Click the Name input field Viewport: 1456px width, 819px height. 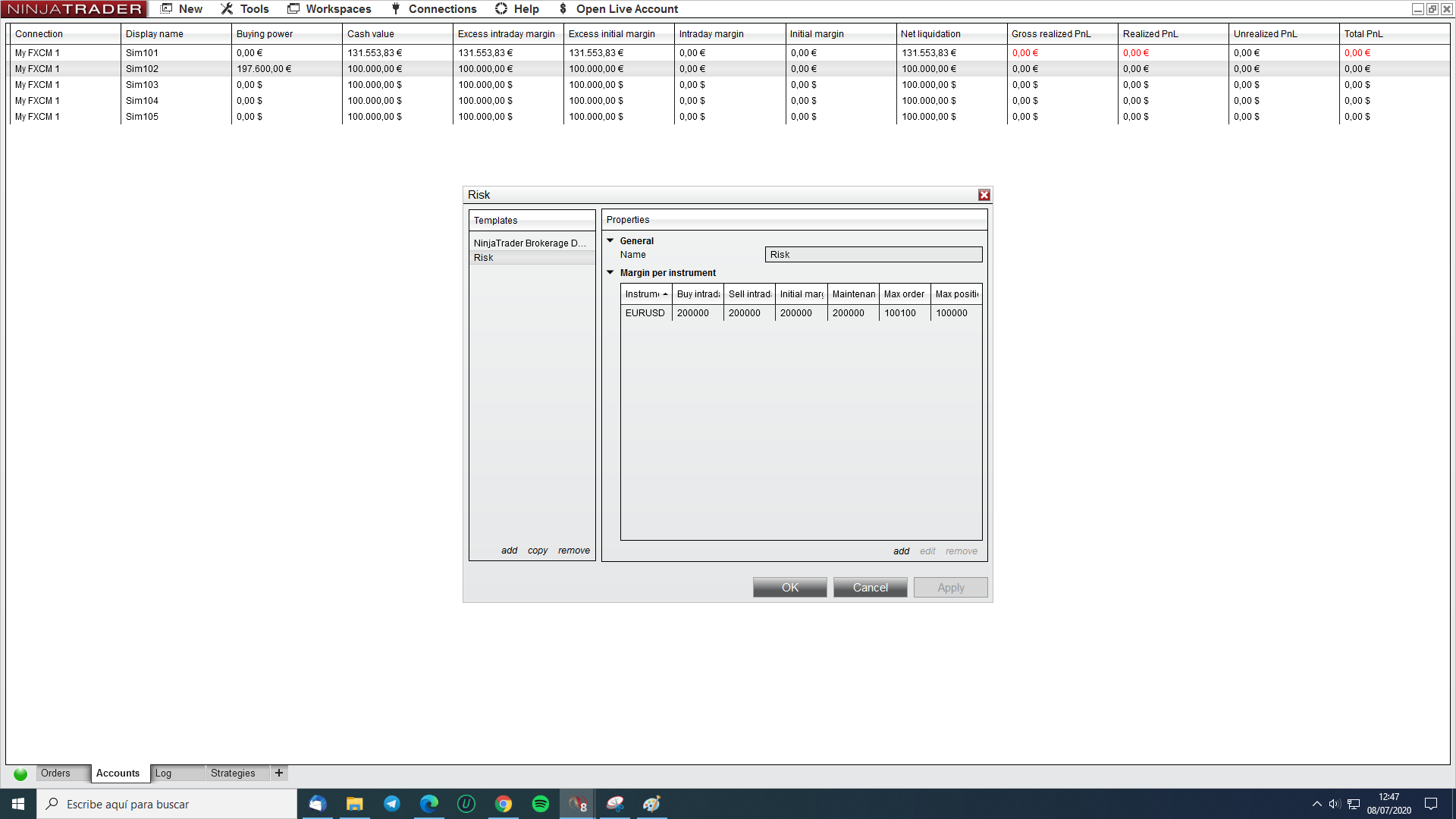point(873,255)
